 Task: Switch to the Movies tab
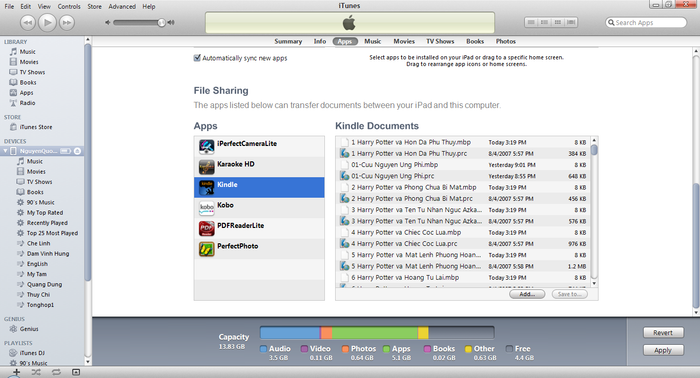pyautogui.click(x=404, y=41)
